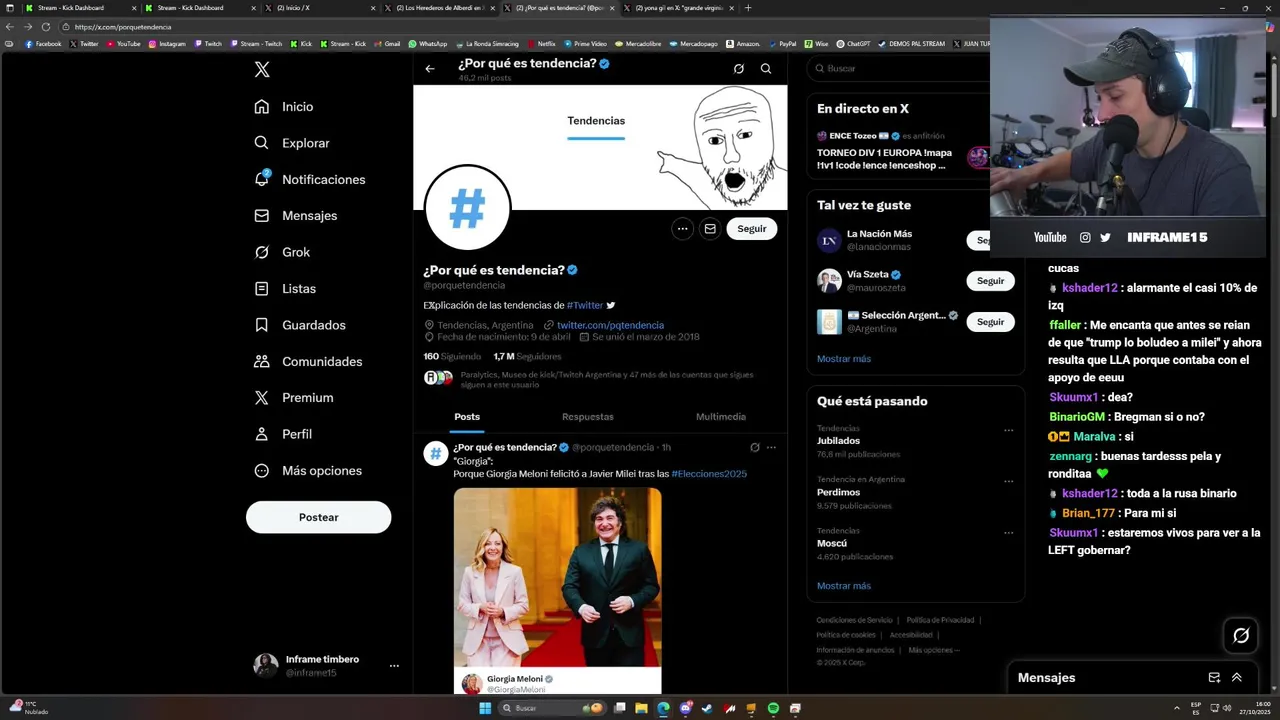
Task: Open the #Elecciones2025 hashtag in the post
Action: pos(709,474)
